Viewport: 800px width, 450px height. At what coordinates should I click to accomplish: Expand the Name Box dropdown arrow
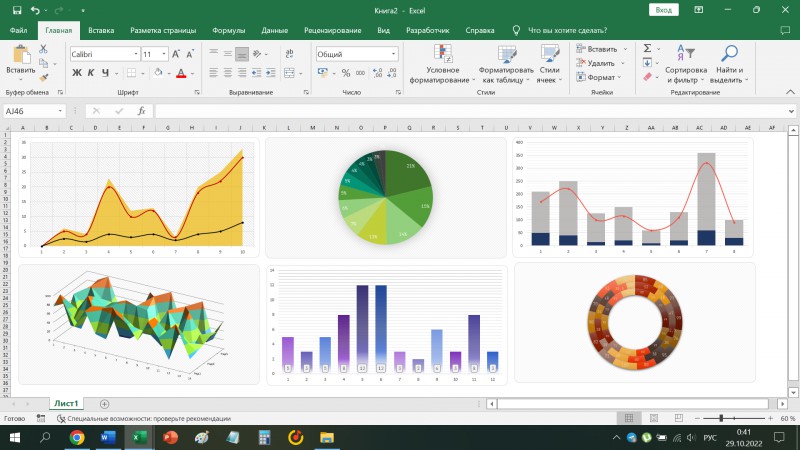pos(60,111)
